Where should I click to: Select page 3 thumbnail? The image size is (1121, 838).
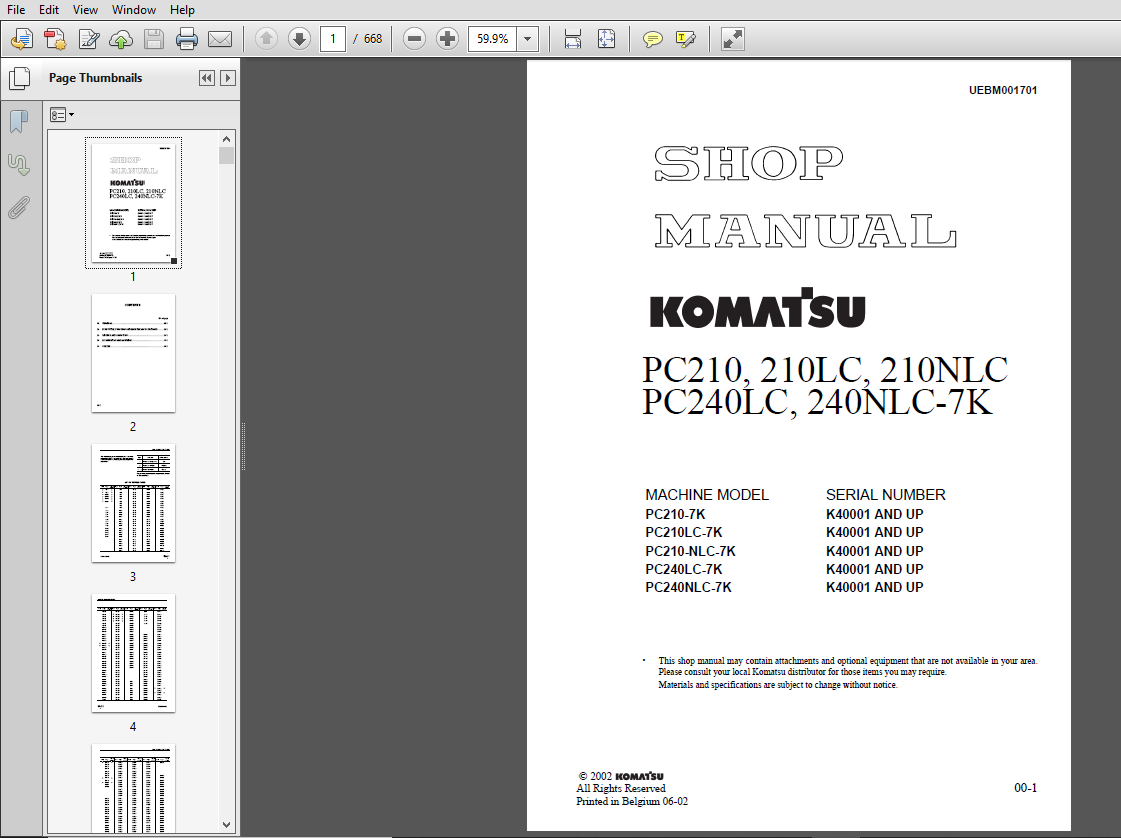(x=133, y=503)
